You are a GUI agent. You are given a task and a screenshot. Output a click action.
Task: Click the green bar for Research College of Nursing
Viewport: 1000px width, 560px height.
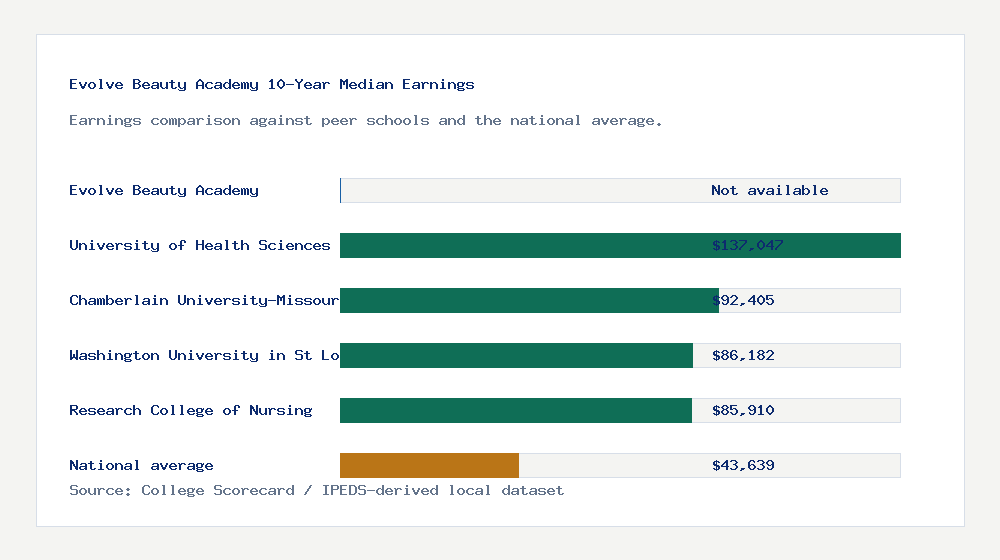coord(515,410)
